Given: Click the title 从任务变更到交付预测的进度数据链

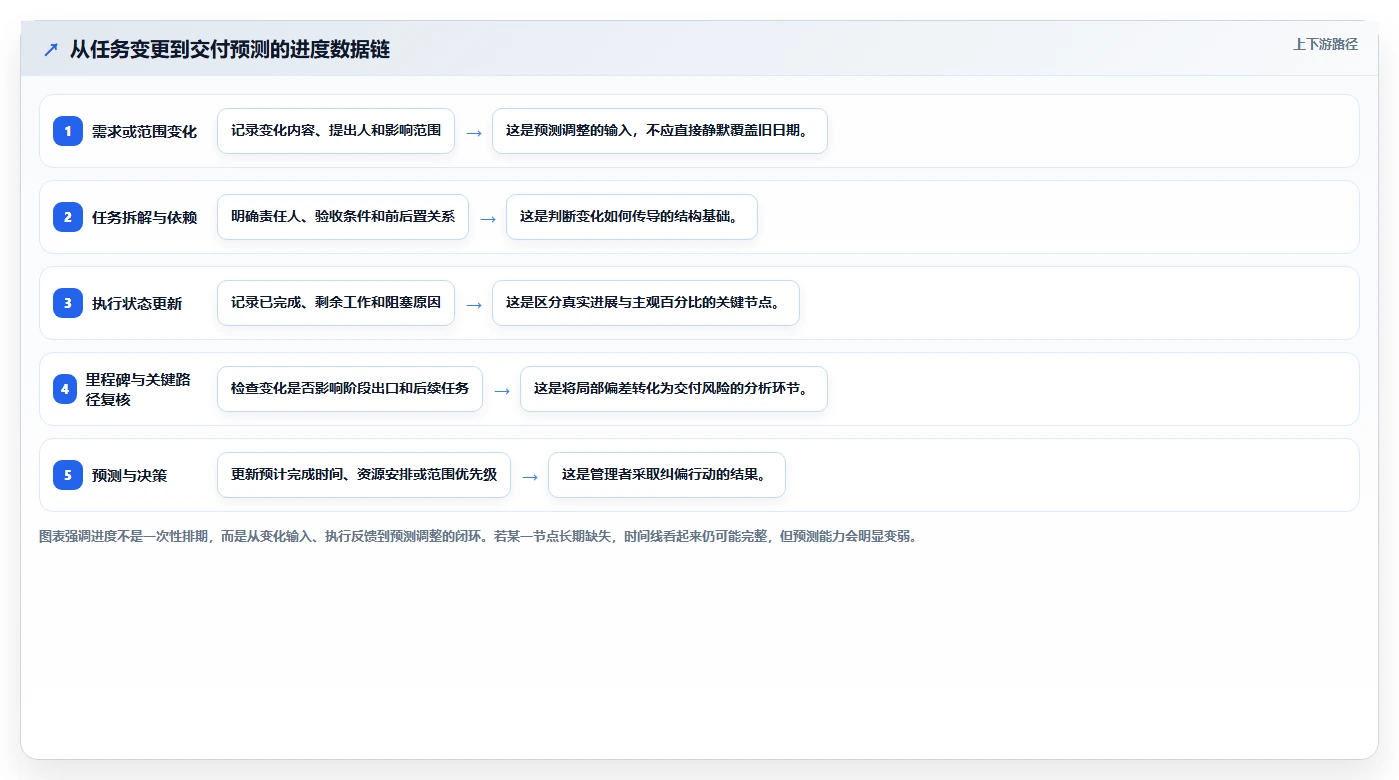Looking at the screenshot, I should click(x=230, y=49).
